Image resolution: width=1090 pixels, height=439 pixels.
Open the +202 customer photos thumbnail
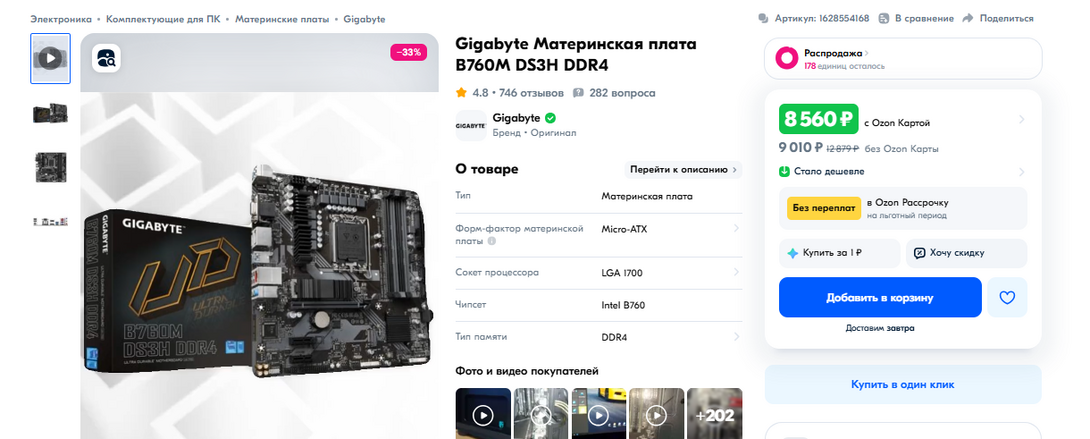click(x=715, y=415)
